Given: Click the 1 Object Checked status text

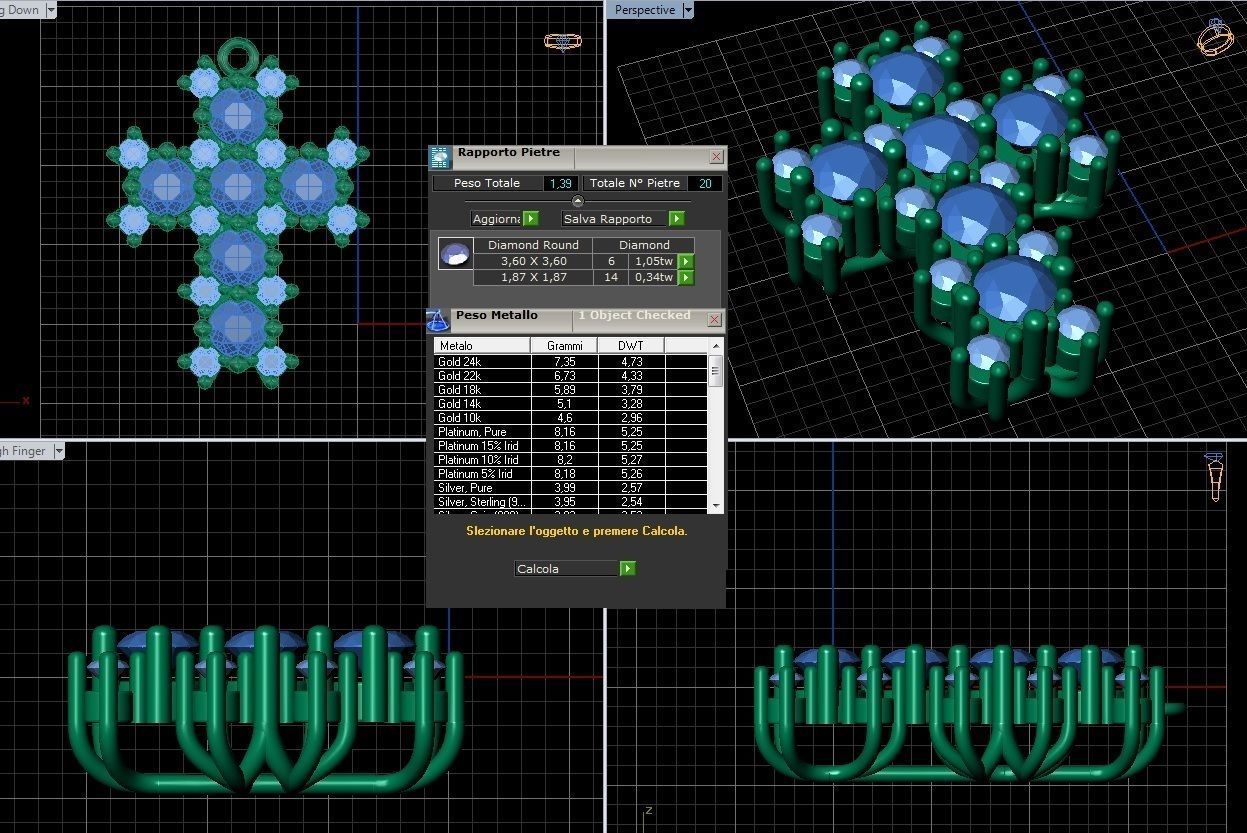Looking at the screenshot, I should pos(634,315).
